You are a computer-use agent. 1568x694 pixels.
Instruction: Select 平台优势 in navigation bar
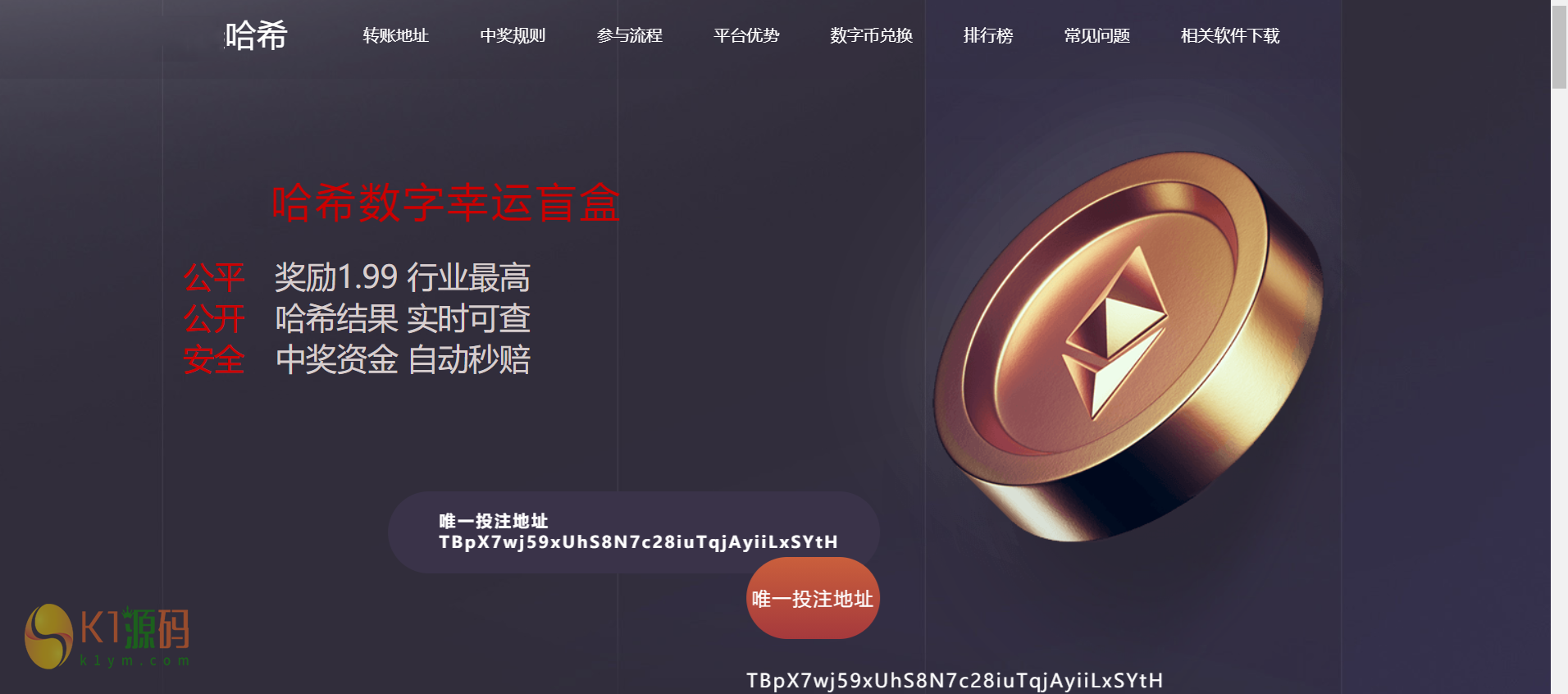[746, 35]
